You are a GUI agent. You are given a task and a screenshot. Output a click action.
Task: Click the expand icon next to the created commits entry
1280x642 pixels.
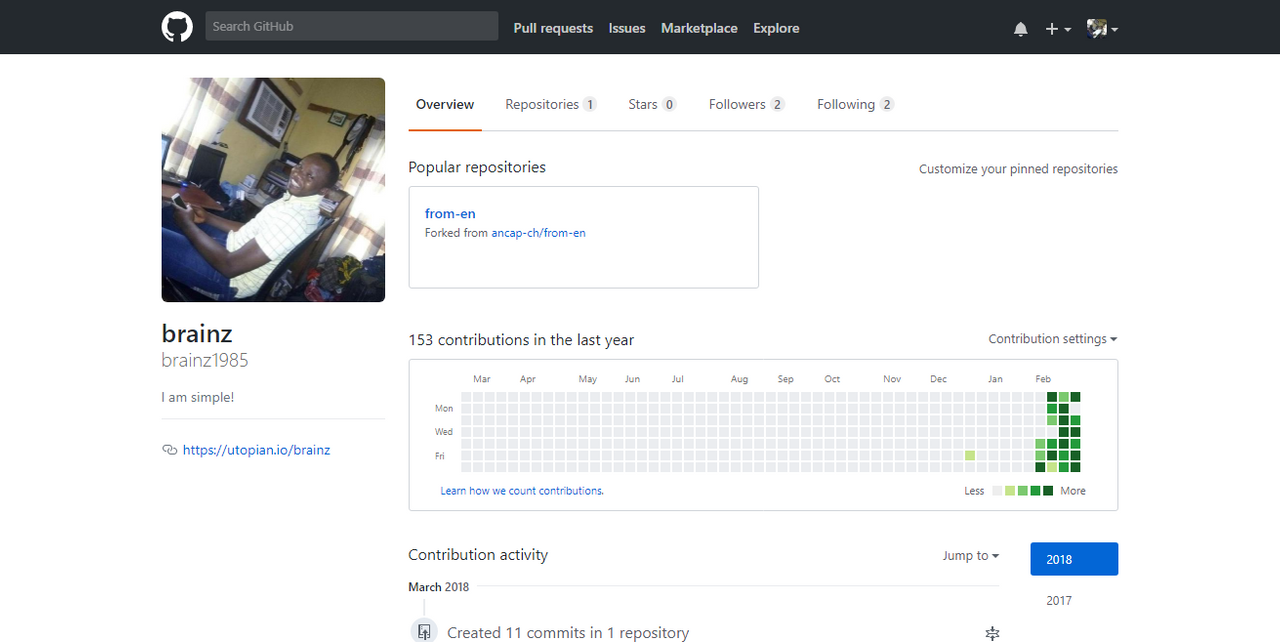click(992, 633)
